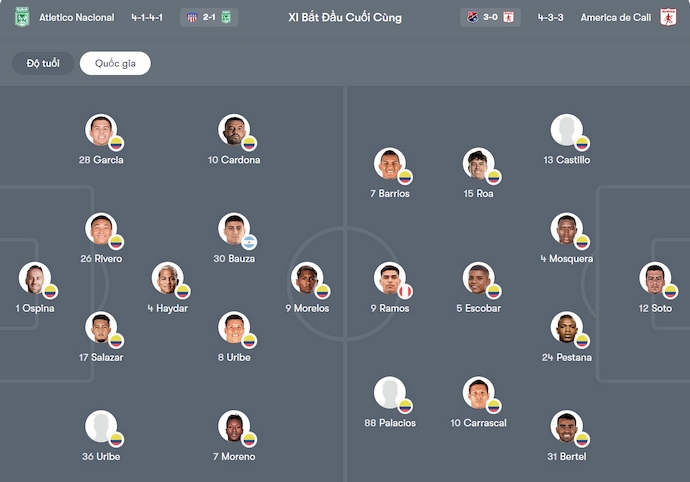Click the Colombia flag next to Morelos

coord(322,291)
